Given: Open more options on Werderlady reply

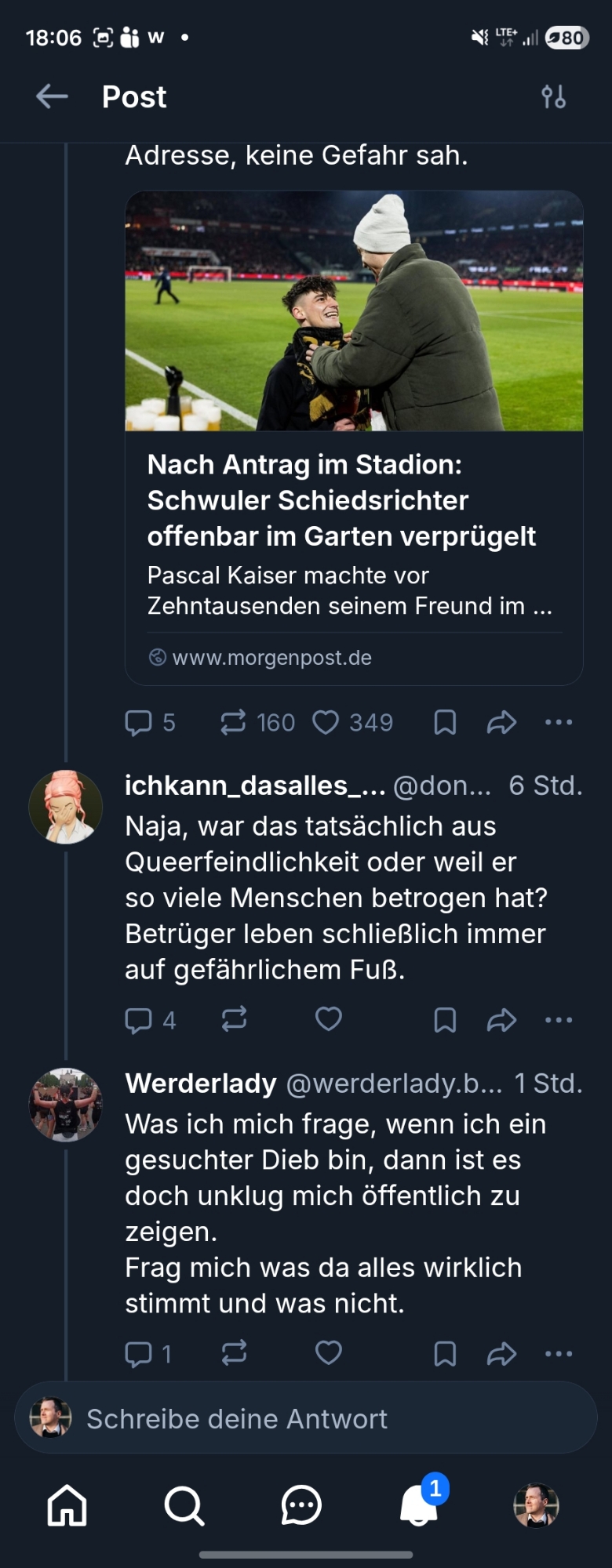Looking at the screenshot, I should 559,1353.
